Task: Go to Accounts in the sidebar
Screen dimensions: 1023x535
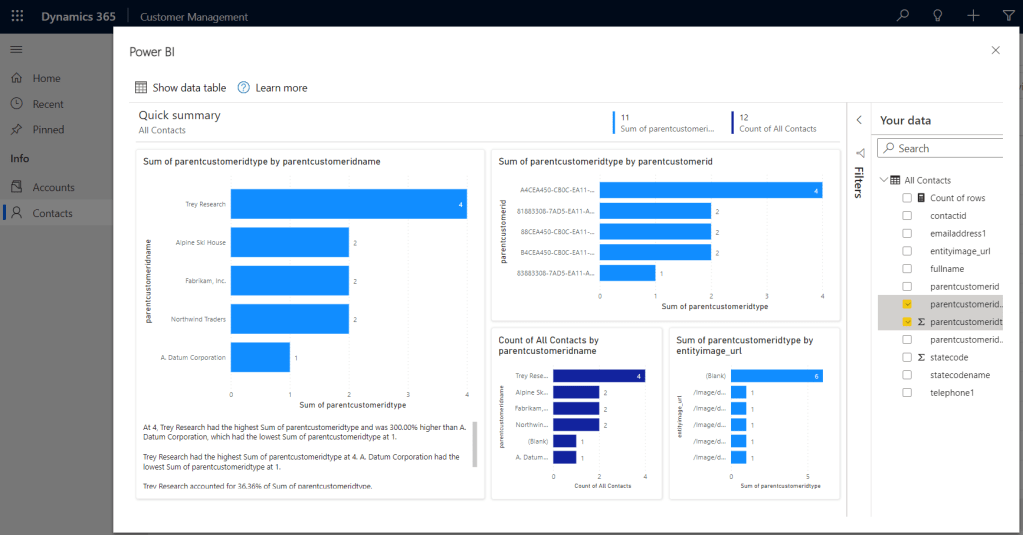Action: pyautogui.click(x=53, y=187)
